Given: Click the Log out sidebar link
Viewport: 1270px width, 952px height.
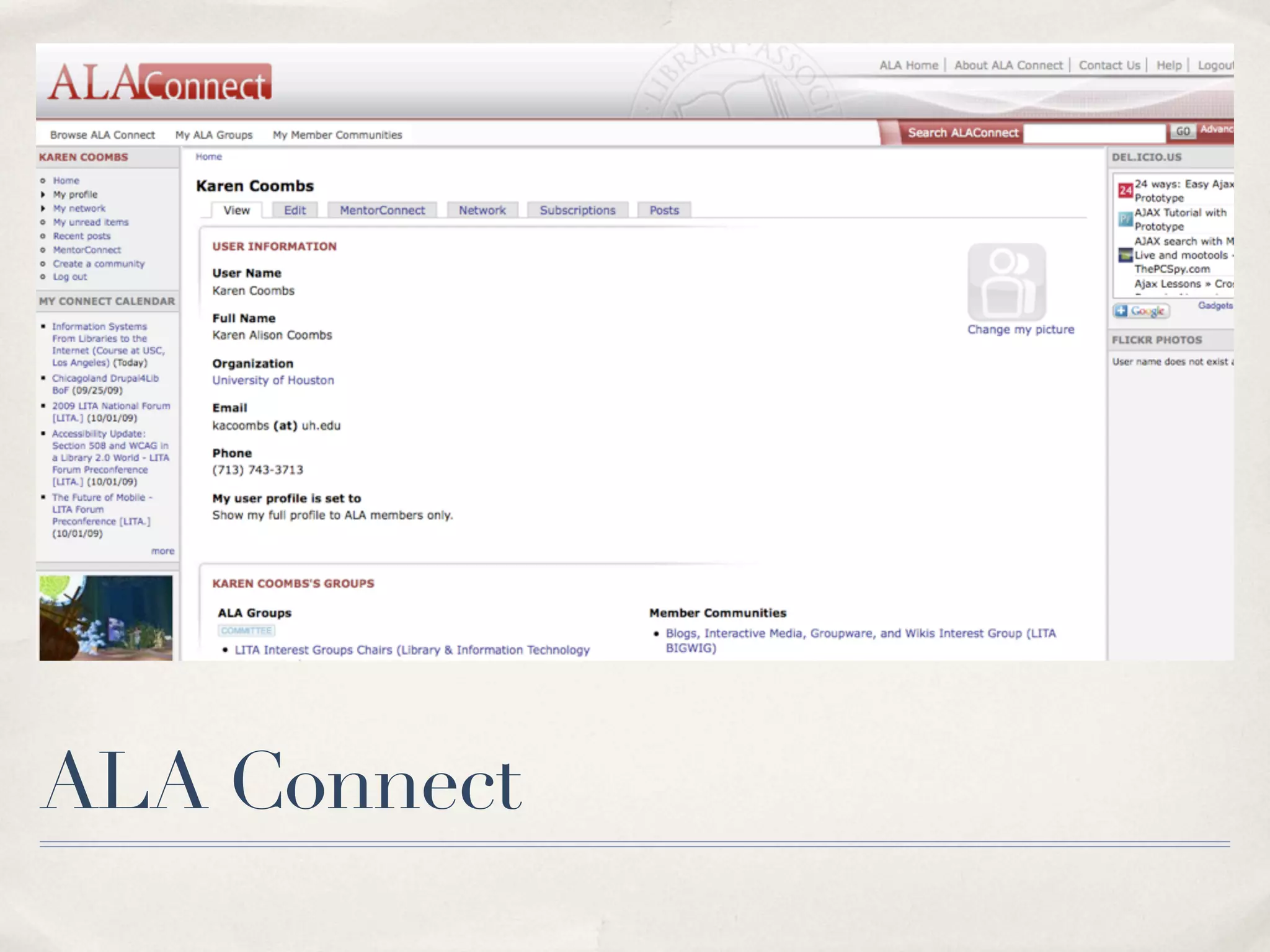Looking at the screenshot, I should [69, 277].
